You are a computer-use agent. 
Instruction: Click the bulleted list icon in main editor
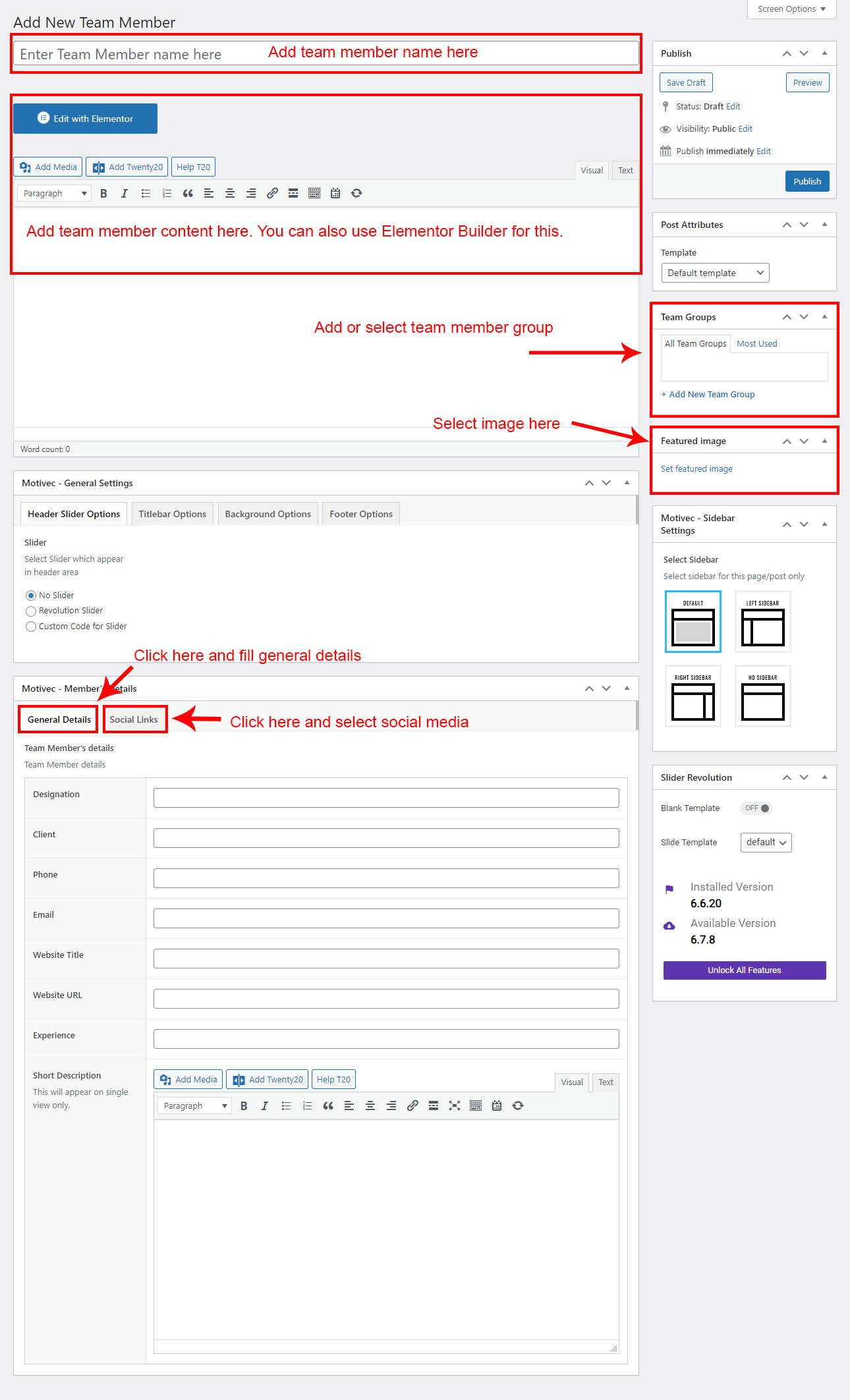pos(146,193)
